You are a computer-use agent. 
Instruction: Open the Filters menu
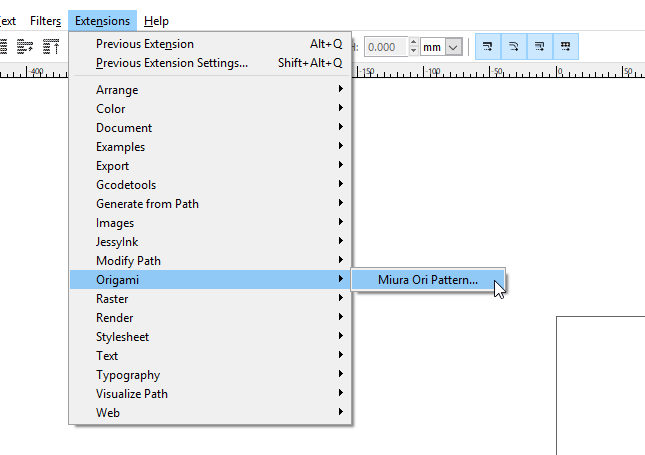coord(45,21)
